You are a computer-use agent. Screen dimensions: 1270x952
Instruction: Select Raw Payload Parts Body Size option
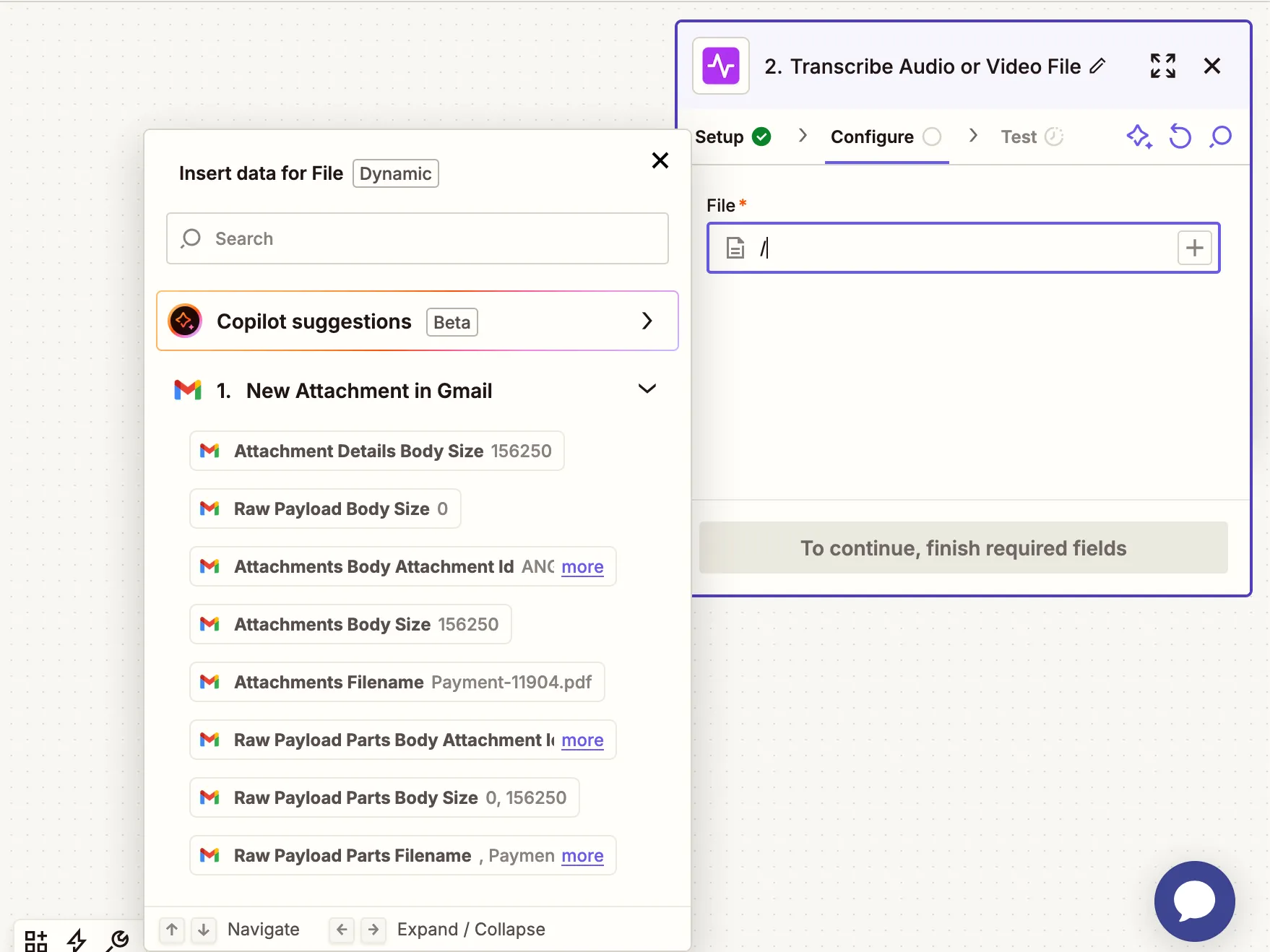pyautogui.click(x=384, y=797)
